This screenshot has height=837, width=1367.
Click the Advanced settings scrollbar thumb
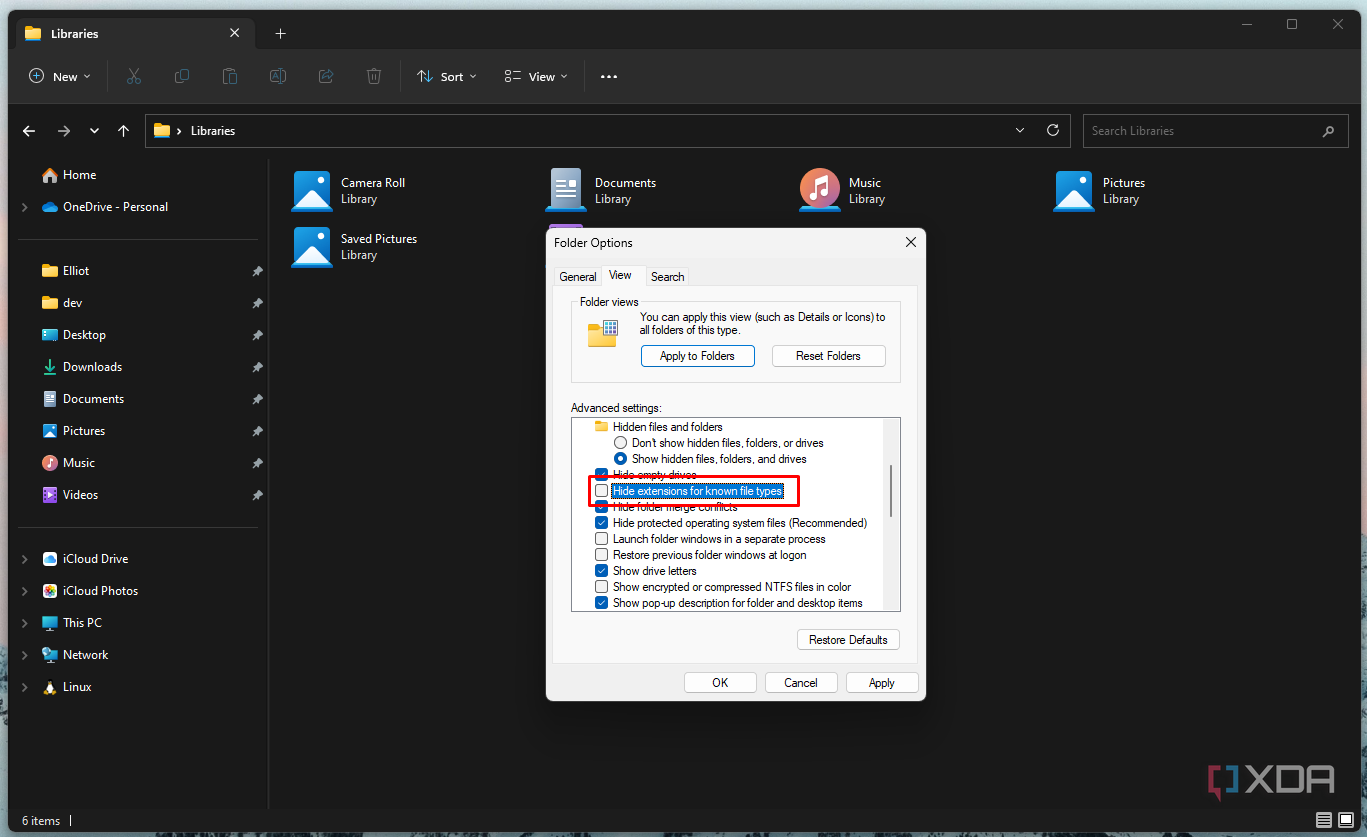[x=891, y=491]
